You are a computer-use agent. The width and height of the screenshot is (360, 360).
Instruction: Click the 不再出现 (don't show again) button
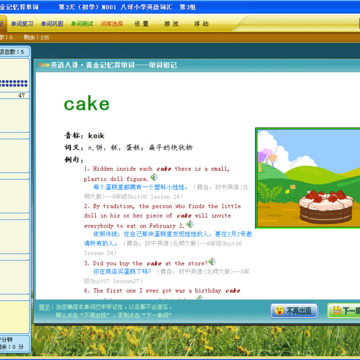pos(294,311)
